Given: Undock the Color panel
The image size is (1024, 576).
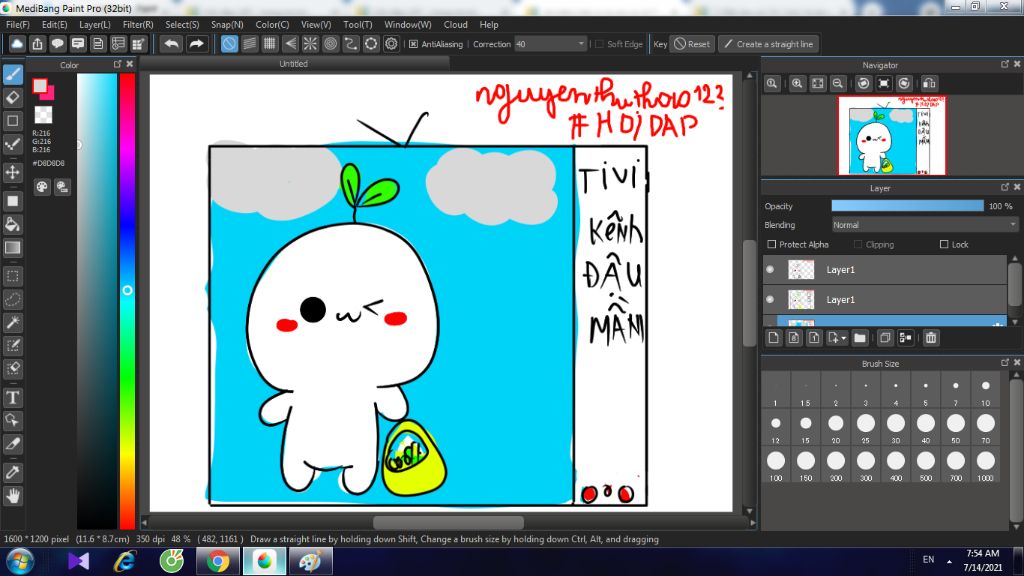Looking at the screenshot, I should (x=118, y=64).
